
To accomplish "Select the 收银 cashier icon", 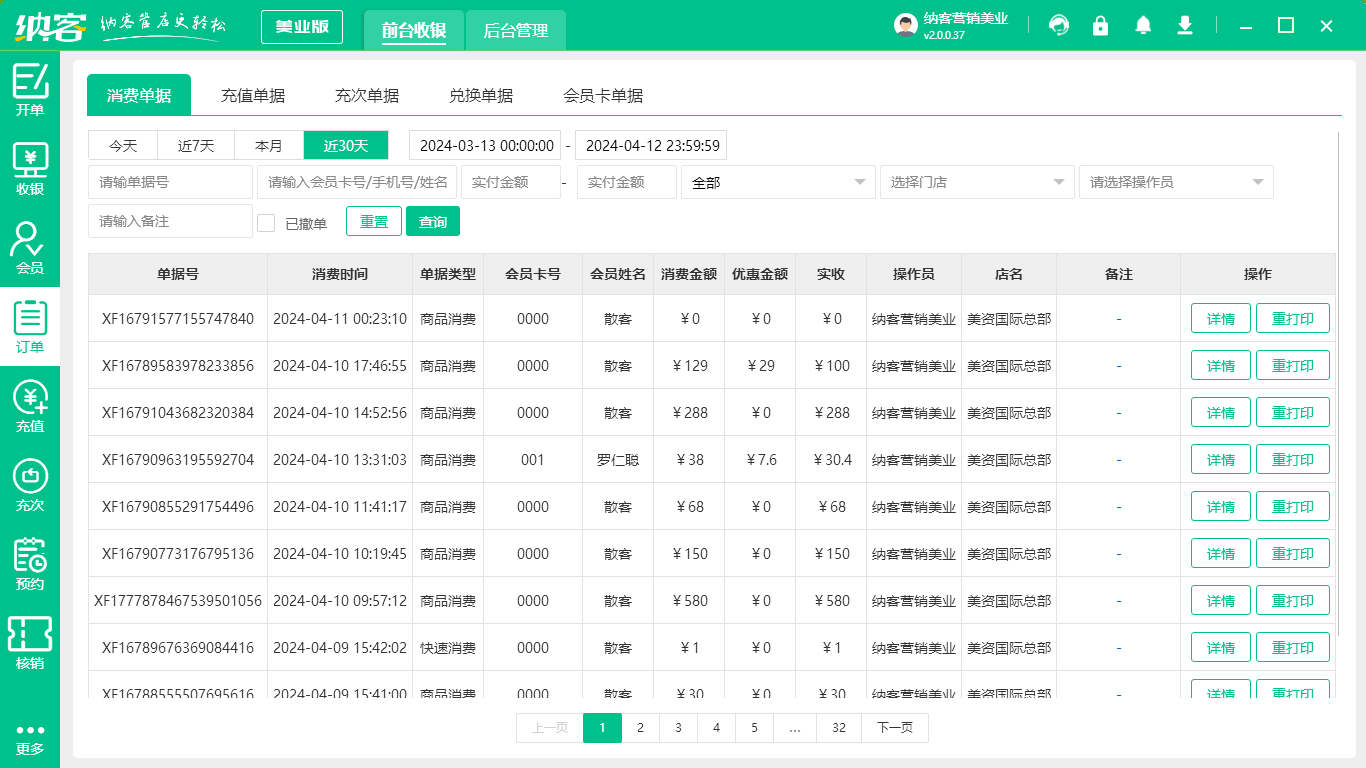I will [x=30, y=165].
